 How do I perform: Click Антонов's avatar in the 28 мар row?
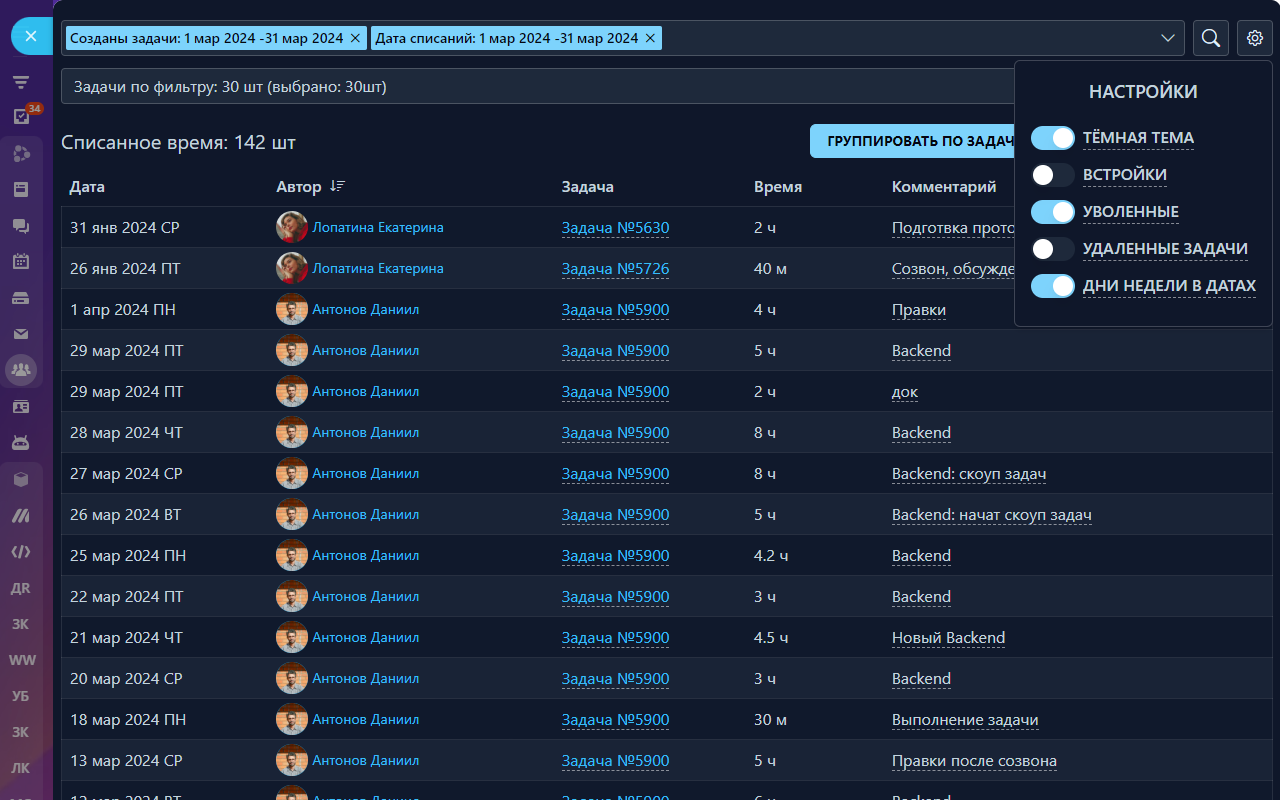292,433
